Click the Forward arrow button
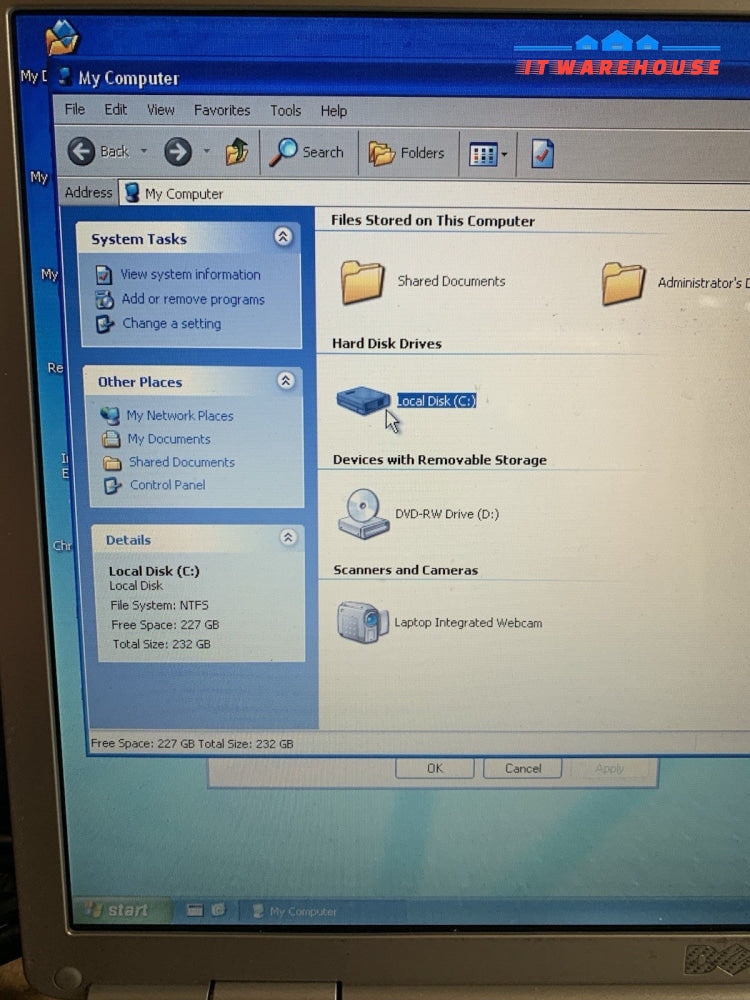Screen dimensions: 750x1000 point(178,152)
